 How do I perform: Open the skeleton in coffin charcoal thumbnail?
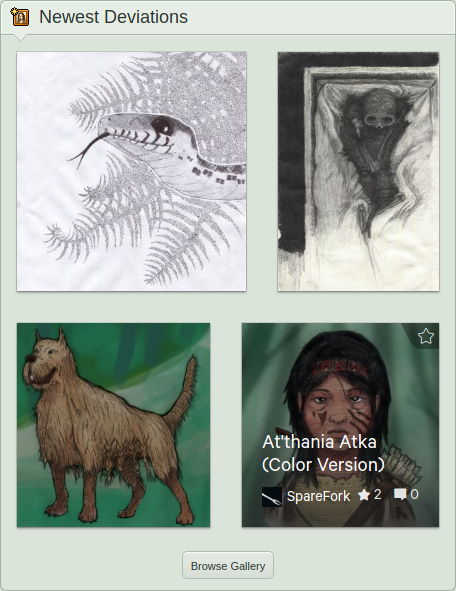[x=358, y=171]
